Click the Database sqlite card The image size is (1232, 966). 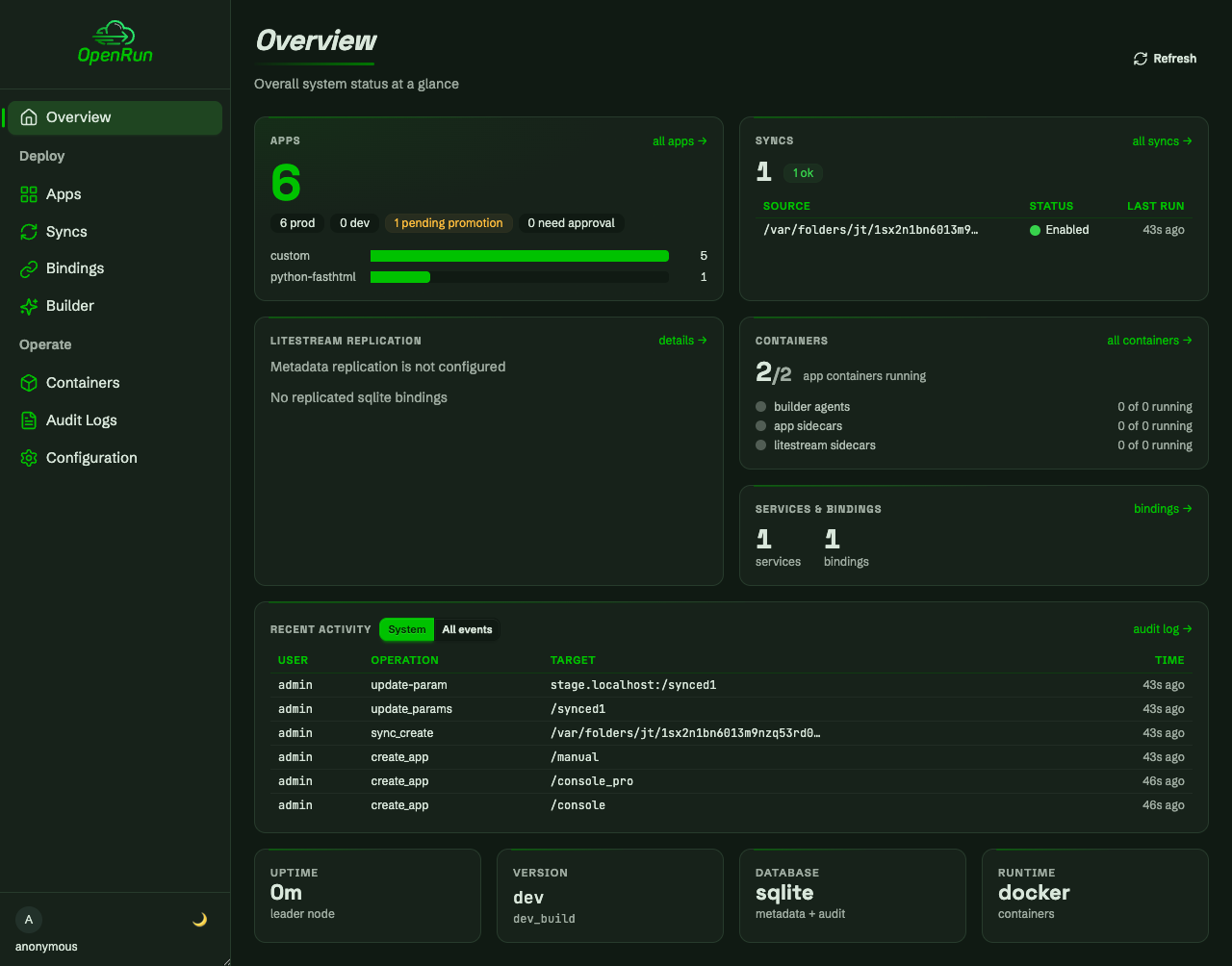tap(852, 896)
